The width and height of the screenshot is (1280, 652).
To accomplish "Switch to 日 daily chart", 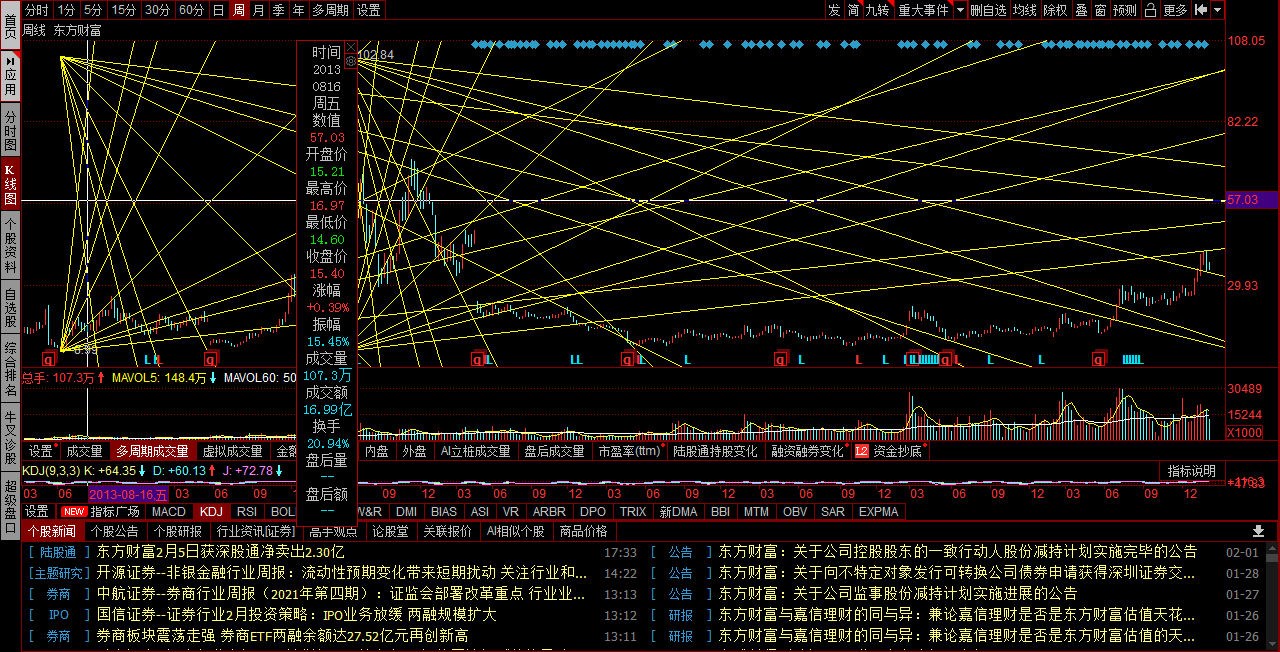I will [218, 10].
